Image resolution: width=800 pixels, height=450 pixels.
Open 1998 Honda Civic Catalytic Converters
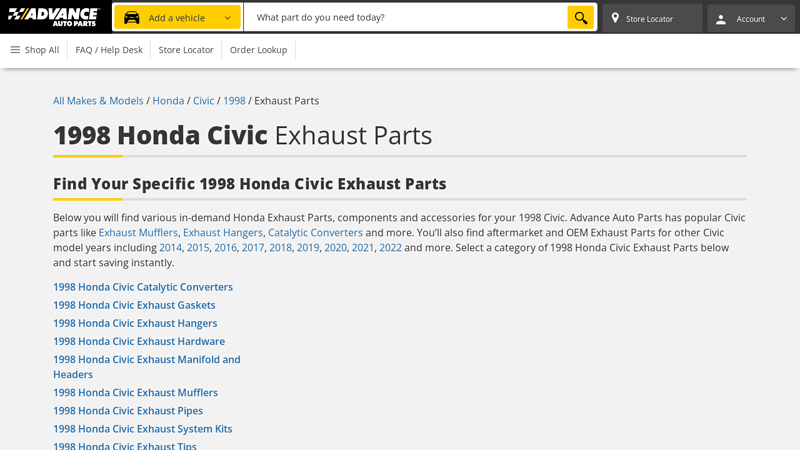(x=143, y=287)
